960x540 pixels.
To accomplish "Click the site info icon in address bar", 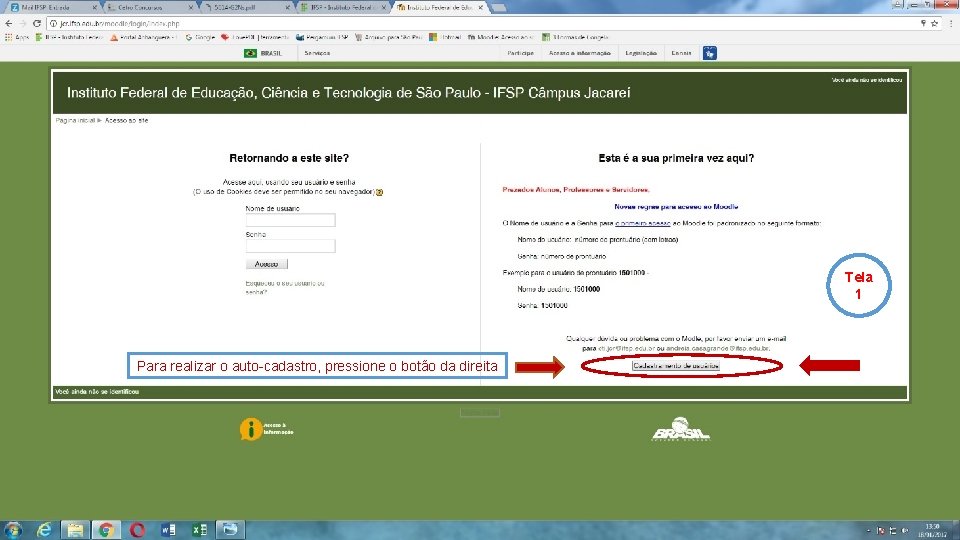I will click(53, 23).
